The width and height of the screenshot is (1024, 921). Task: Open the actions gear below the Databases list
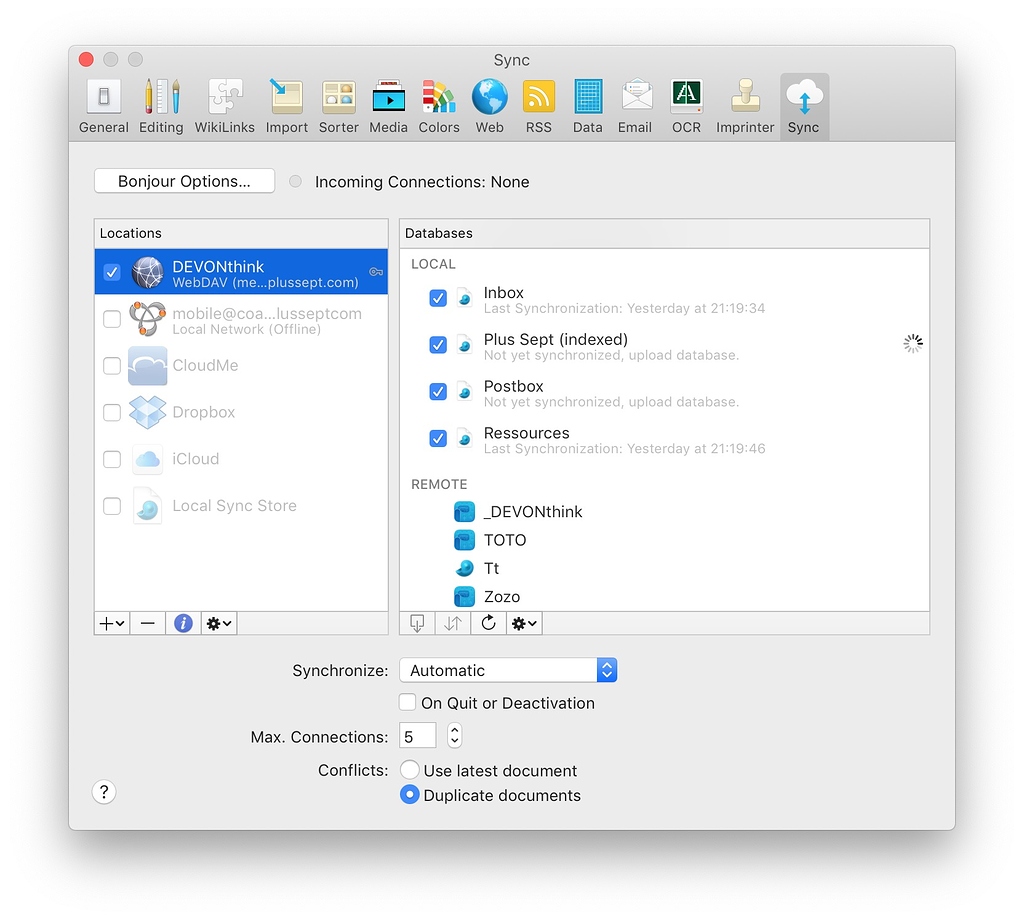click(523, 622)
